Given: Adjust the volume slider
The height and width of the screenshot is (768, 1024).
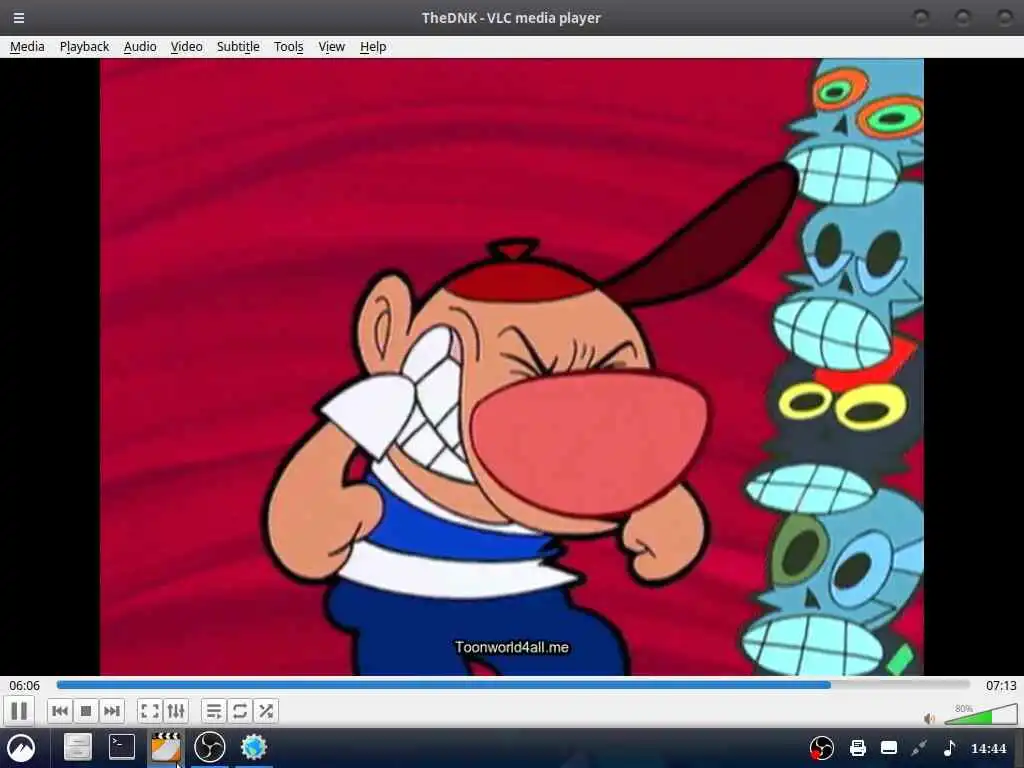Looking at the screenshot, I should (x=981, y=714).
